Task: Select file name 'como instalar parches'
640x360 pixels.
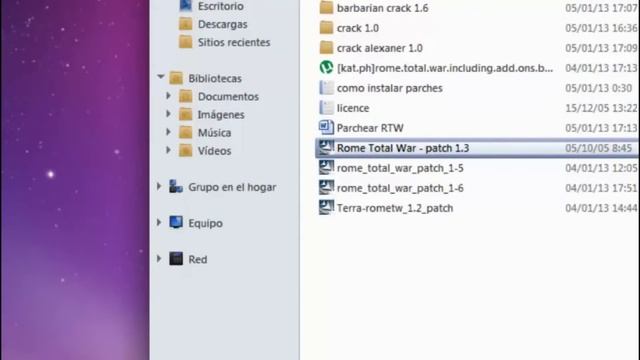Action: pyautogui.click(x=390, y=88)
